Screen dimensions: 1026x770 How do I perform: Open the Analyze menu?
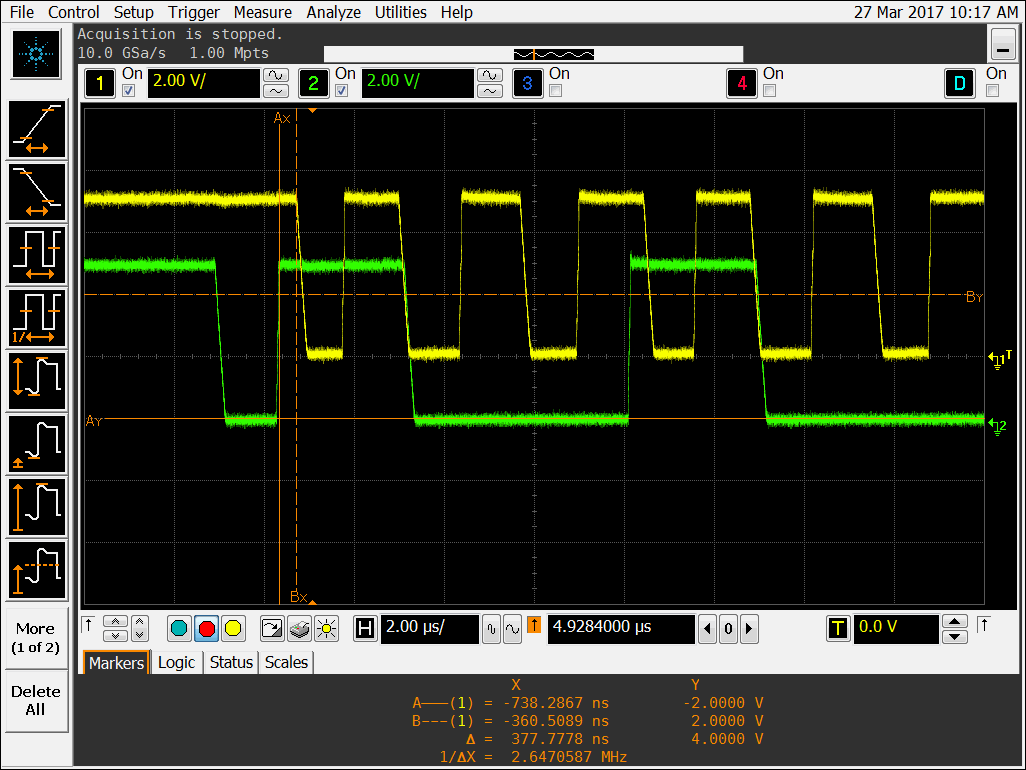coord(334,12)
